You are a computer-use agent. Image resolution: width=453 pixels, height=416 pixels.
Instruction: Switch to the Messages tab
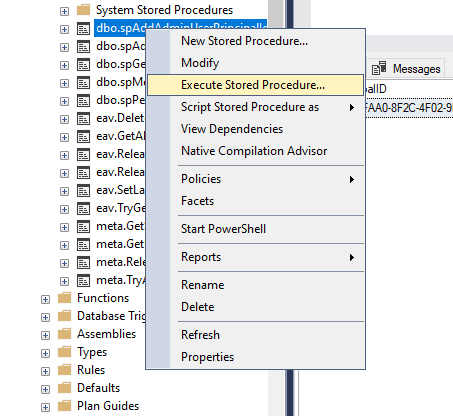[x=407, y=69]
